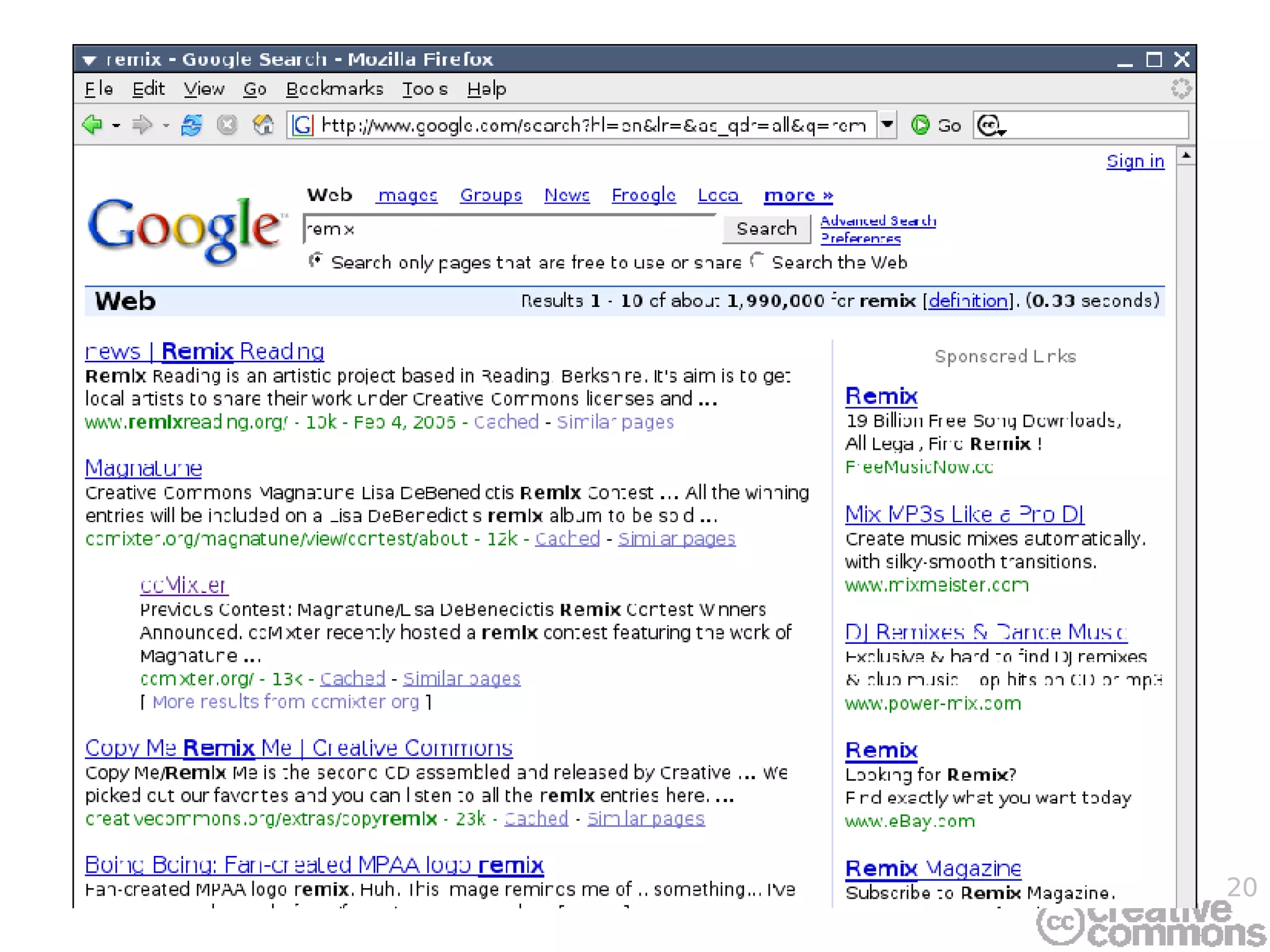The image size is (1270, 952).
Task: Open the Bookmarks menu
Action: click(x=334, y=89)
